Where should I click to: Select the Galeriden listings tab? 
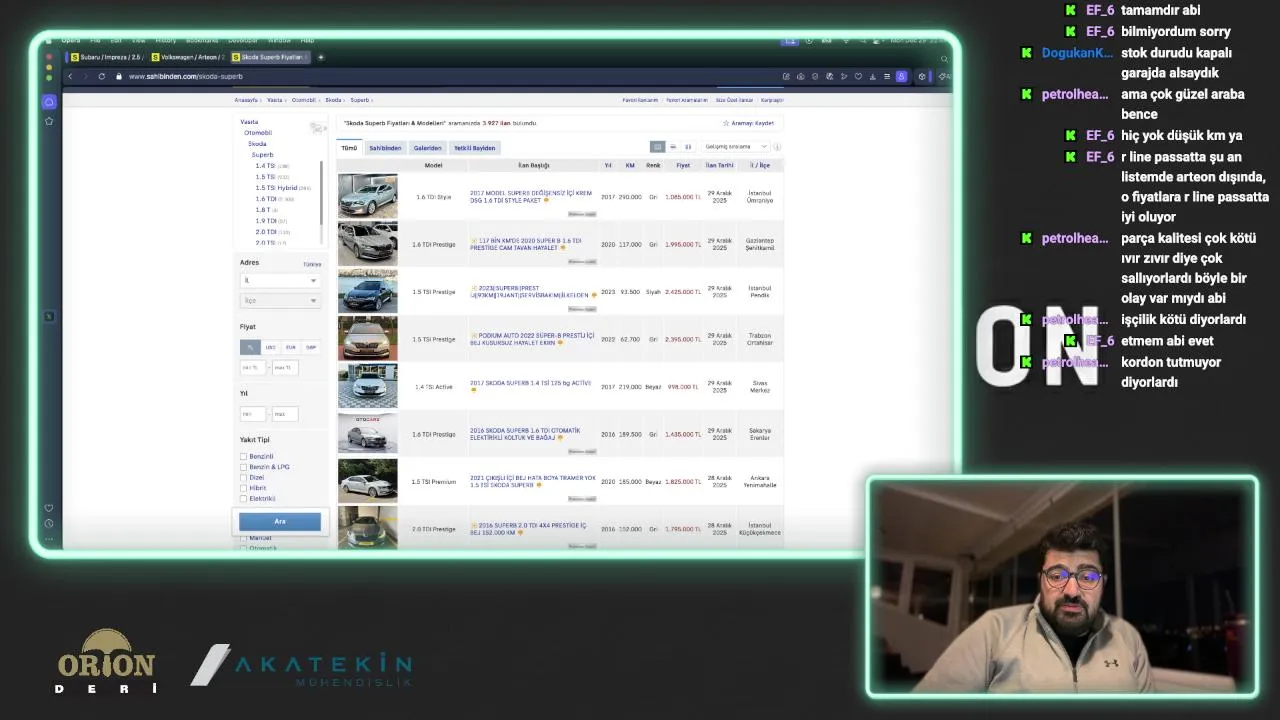pos(427,148)
